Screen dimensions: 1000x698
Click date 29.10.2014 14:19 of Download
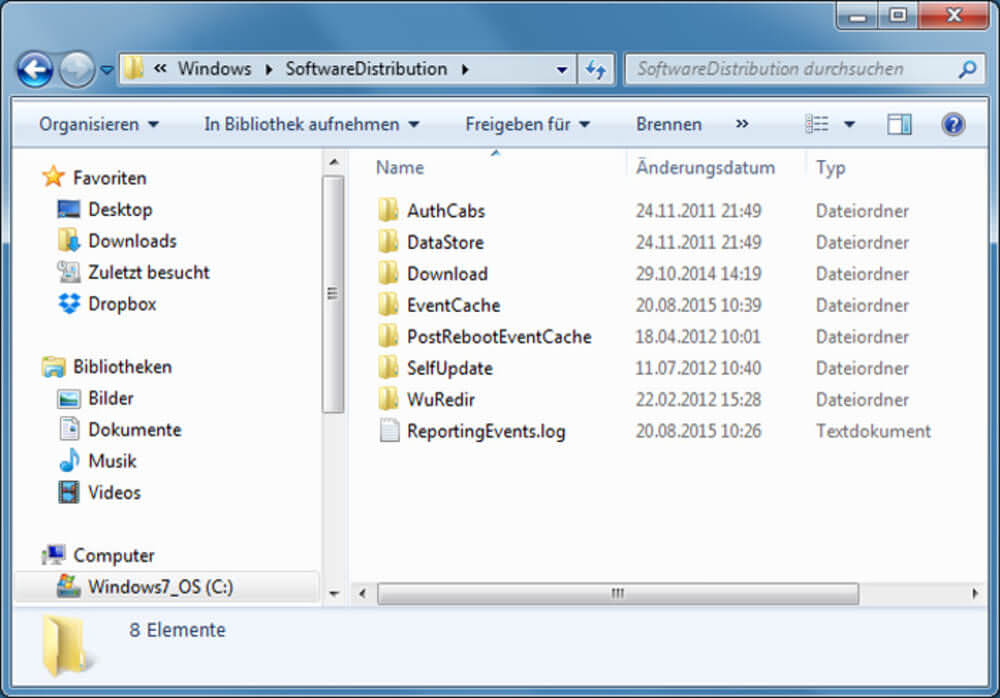pyautogui.click(x=698, y=274)
